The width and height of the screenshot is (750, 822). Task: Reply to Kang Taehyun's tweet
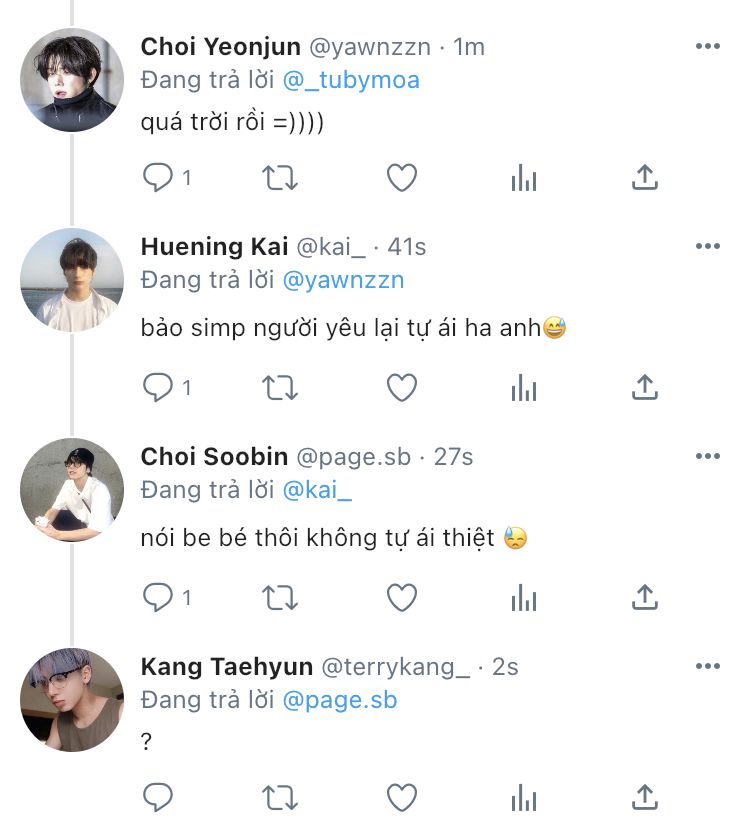[158, 797]
